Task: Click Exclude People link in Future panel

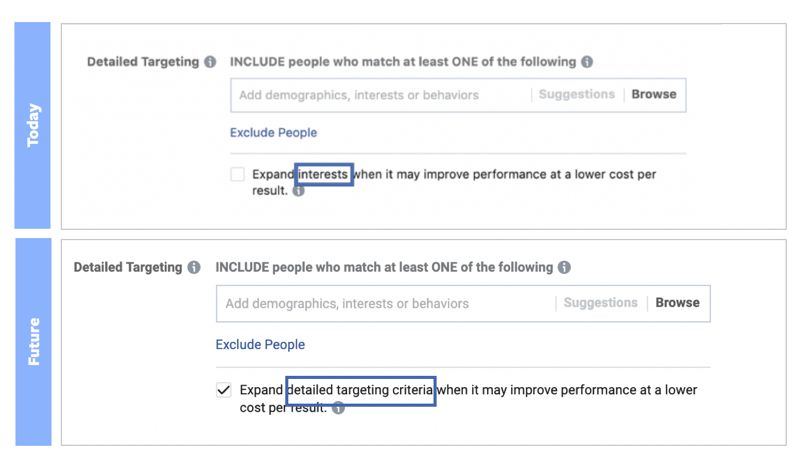Action: 260,345
